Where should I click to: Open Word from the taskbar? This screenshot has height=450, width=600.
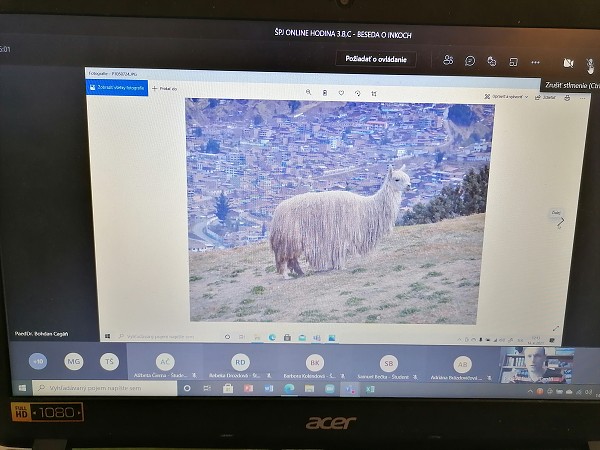click(269, 389)
